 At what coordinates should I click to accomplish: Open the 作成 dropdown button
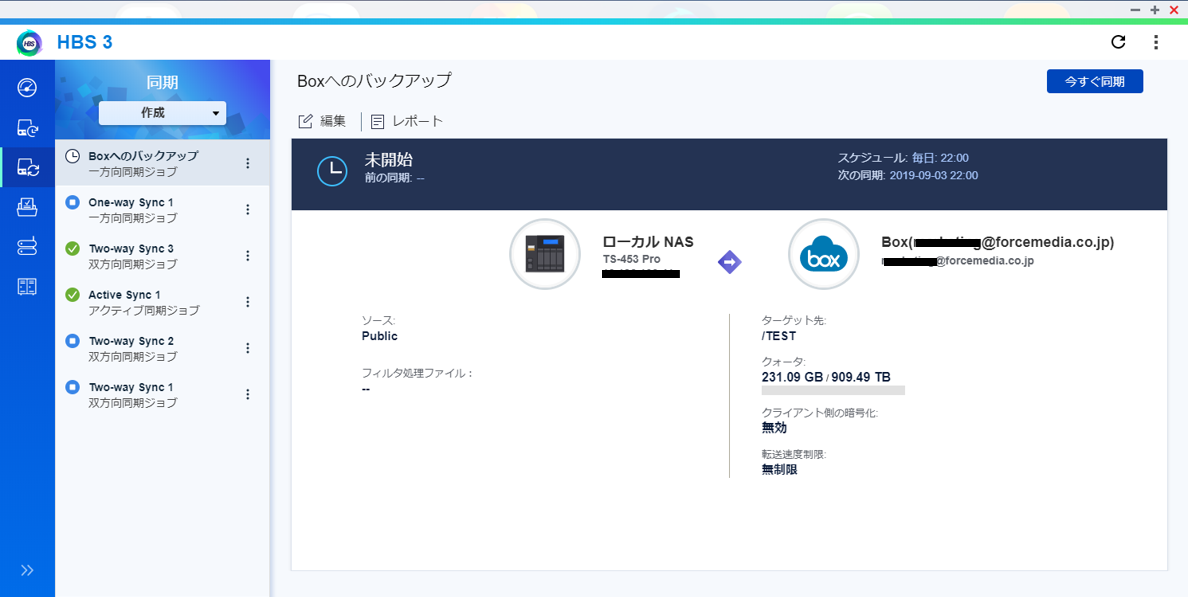pos(162,113)
